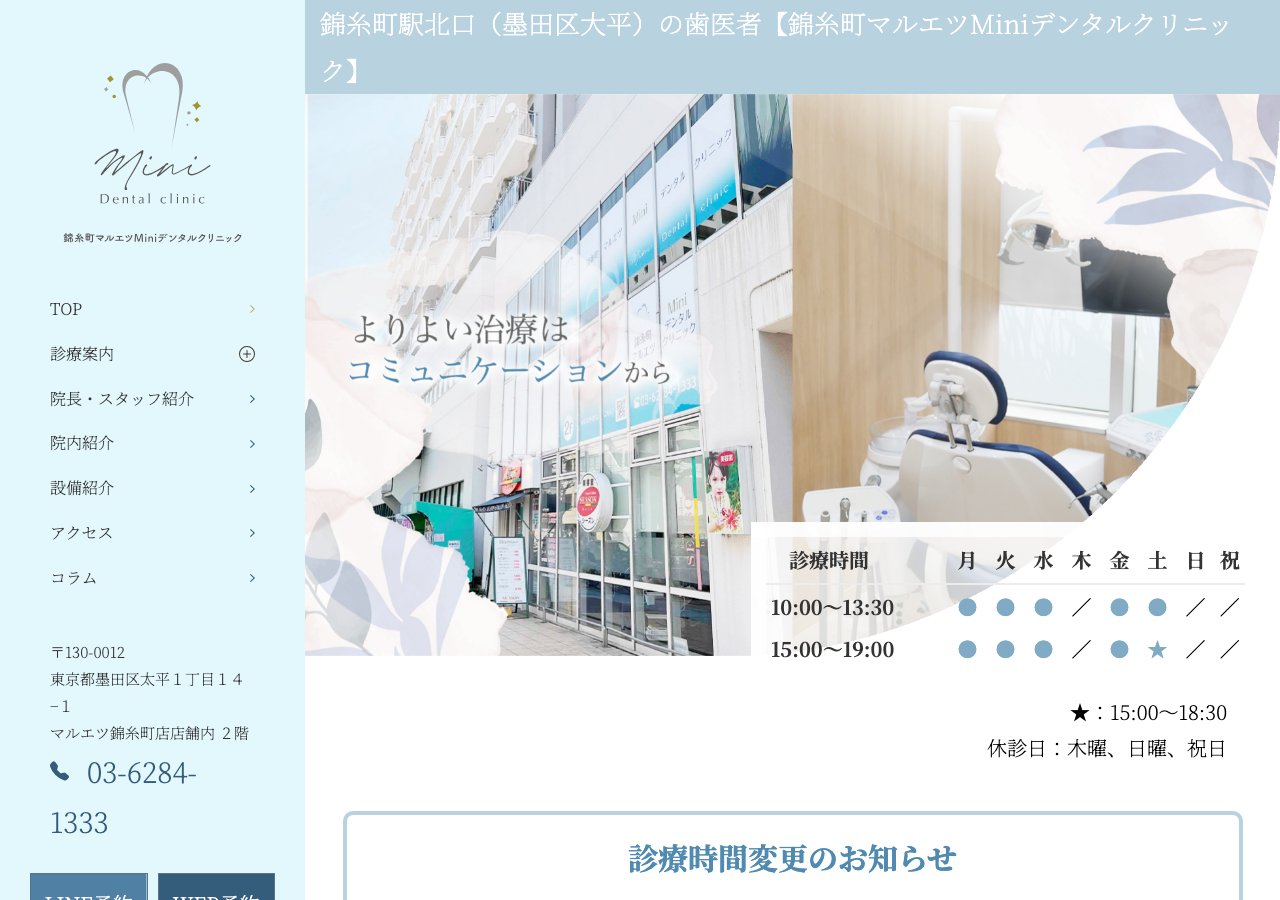Screen dimensions: 1280x900
Task: Open the 設備紹介 menu entry
Action: tap(152, 488)
